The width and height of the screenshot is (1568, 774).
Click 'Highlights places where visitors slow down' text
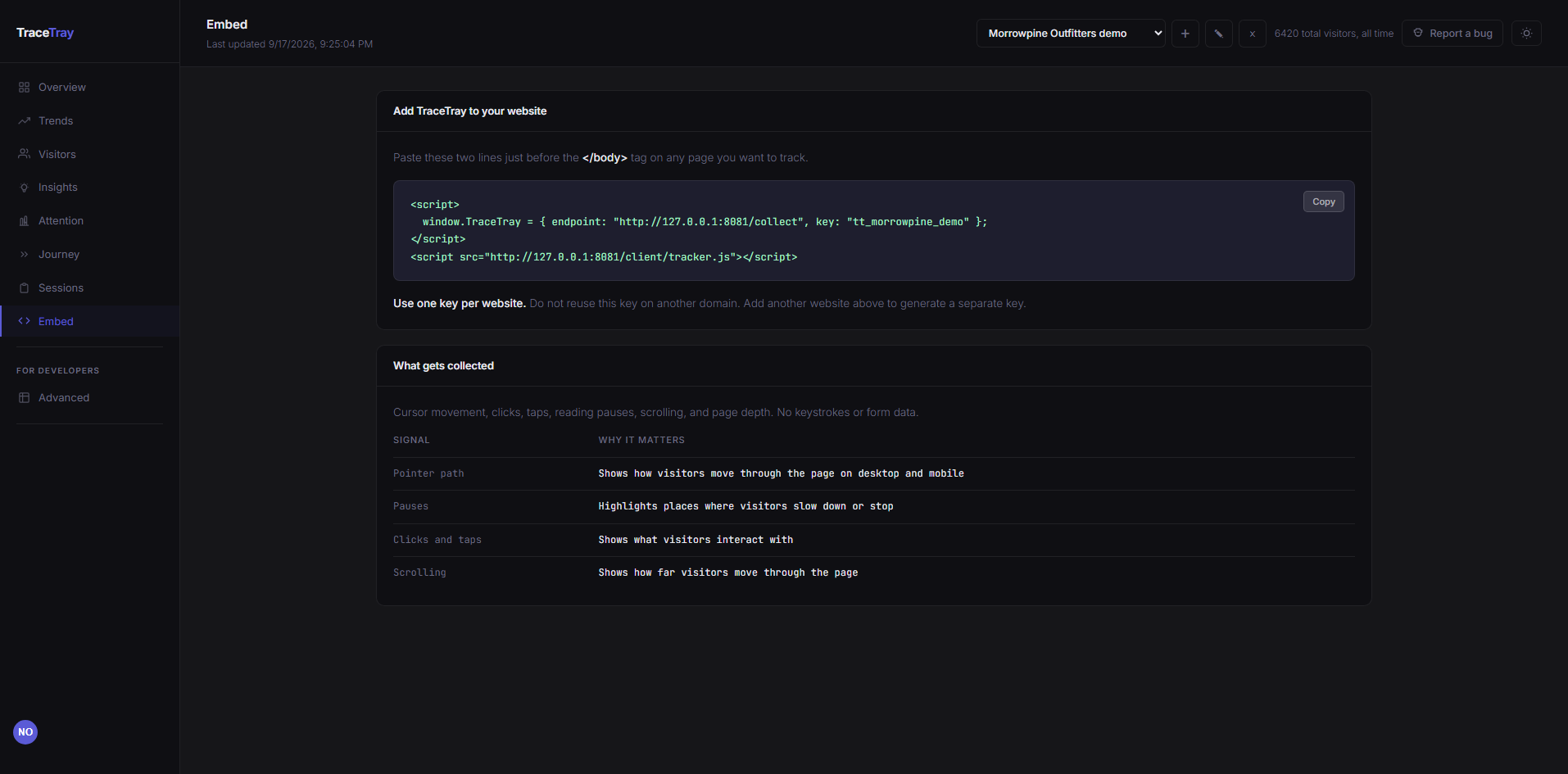(x=745, y=506)
